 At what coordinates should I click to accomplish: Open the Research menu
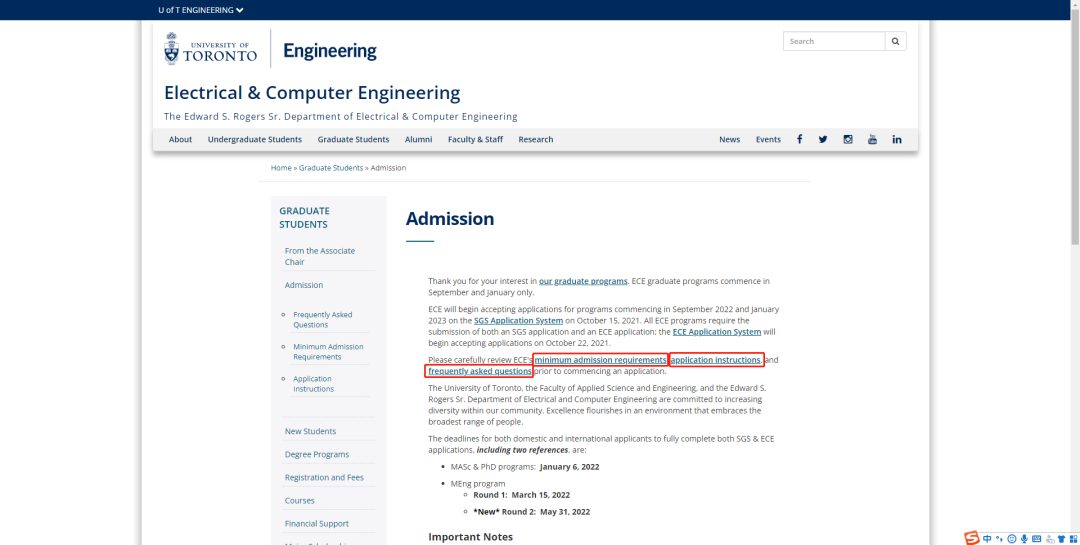click(x=536, y=139)
